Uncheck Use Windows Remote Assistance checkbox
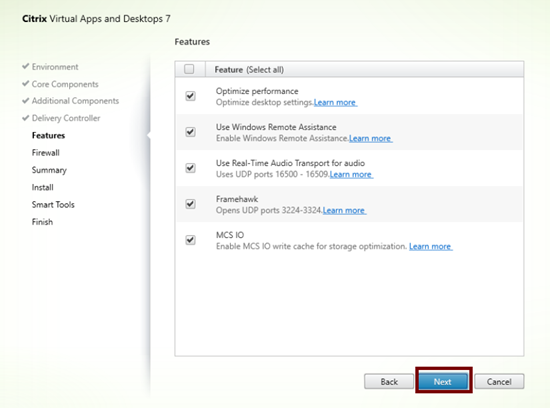The width and height of the screenshot is (550, 408). coord(190,132)
